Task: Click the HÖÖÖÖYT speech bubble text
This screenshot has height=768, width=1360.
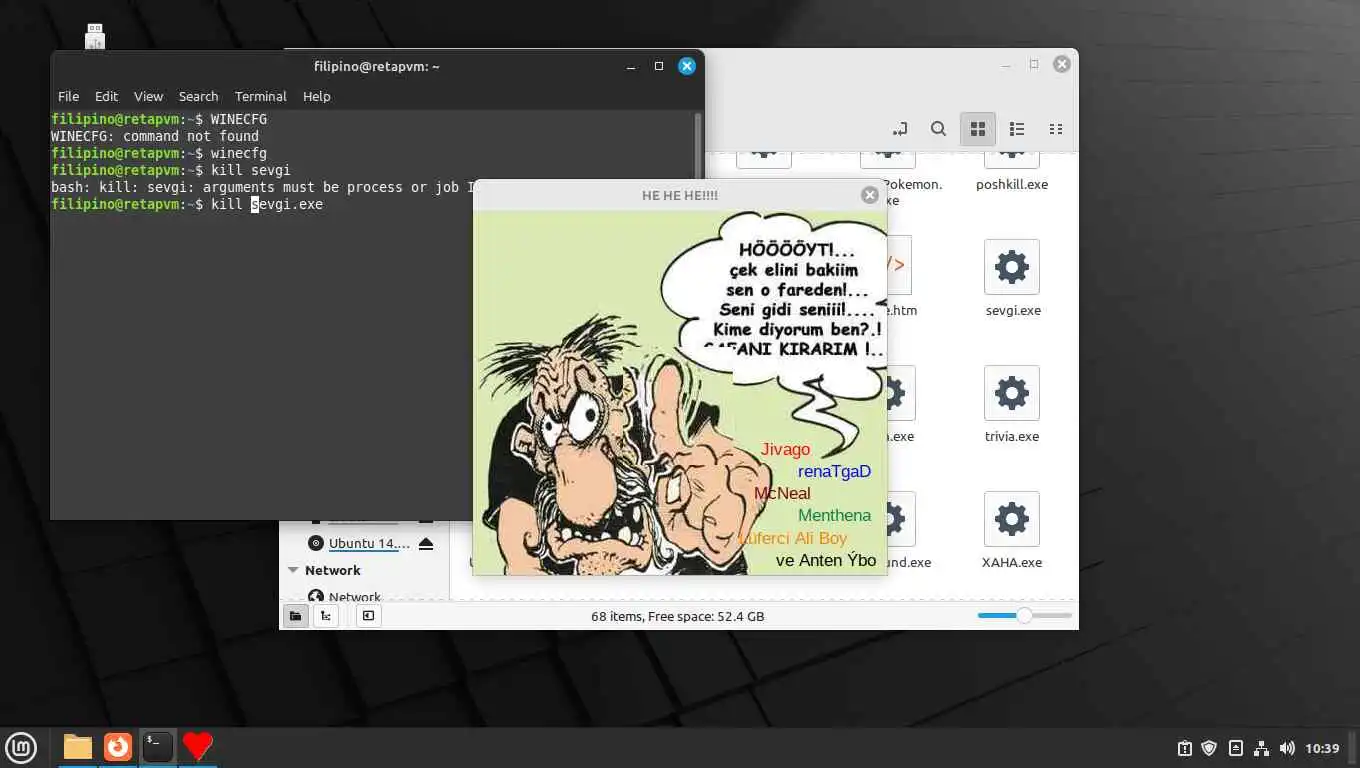Action: 796,250
